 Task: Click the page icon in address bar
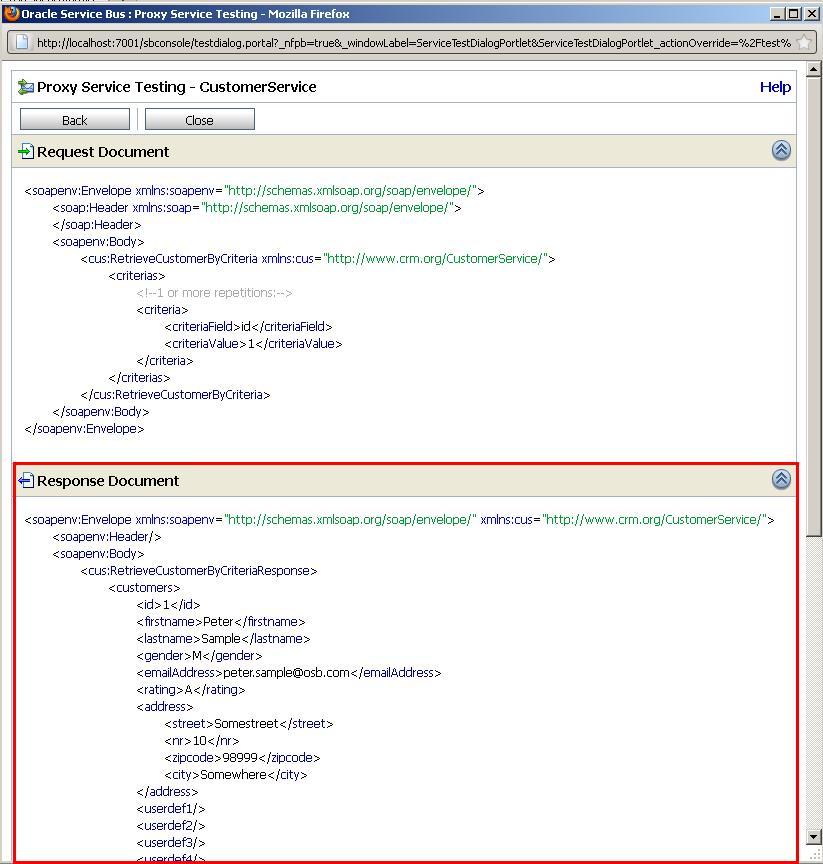(22, 42)
